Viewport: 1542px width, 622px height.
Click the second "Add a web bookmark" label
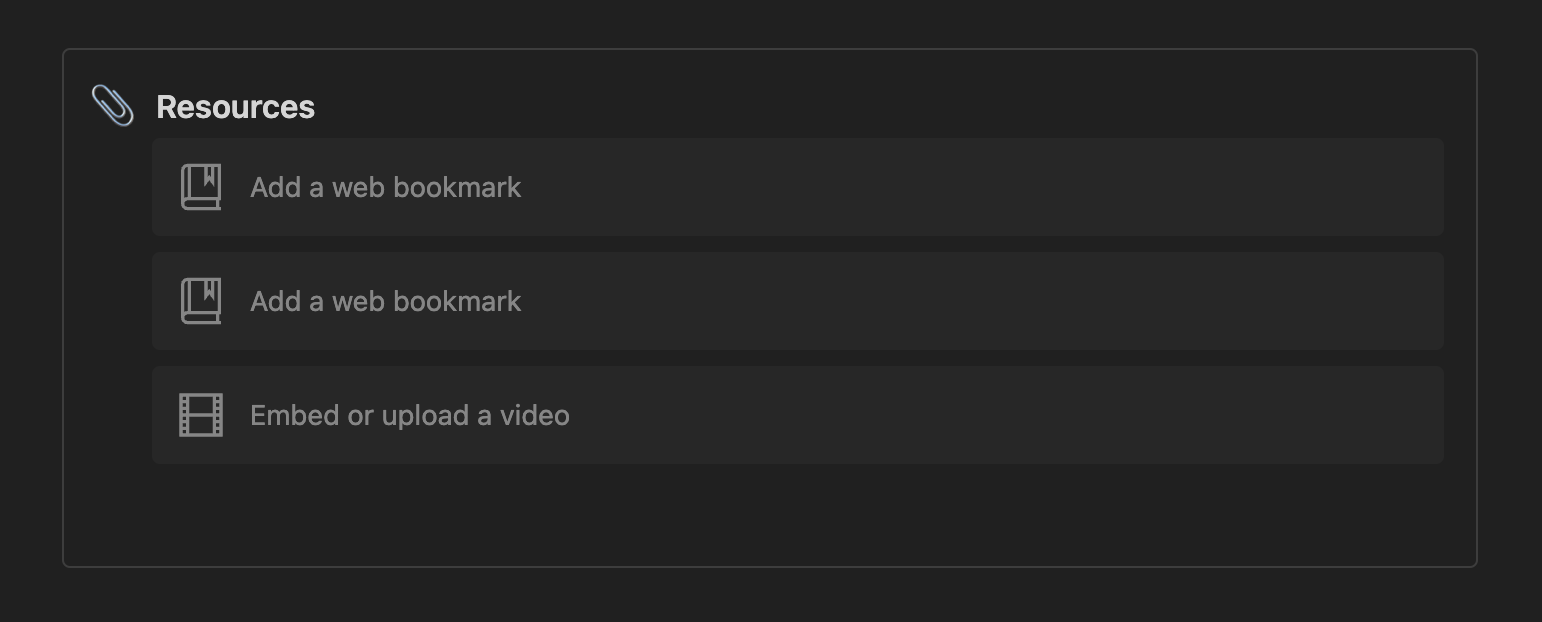(386, 301)
